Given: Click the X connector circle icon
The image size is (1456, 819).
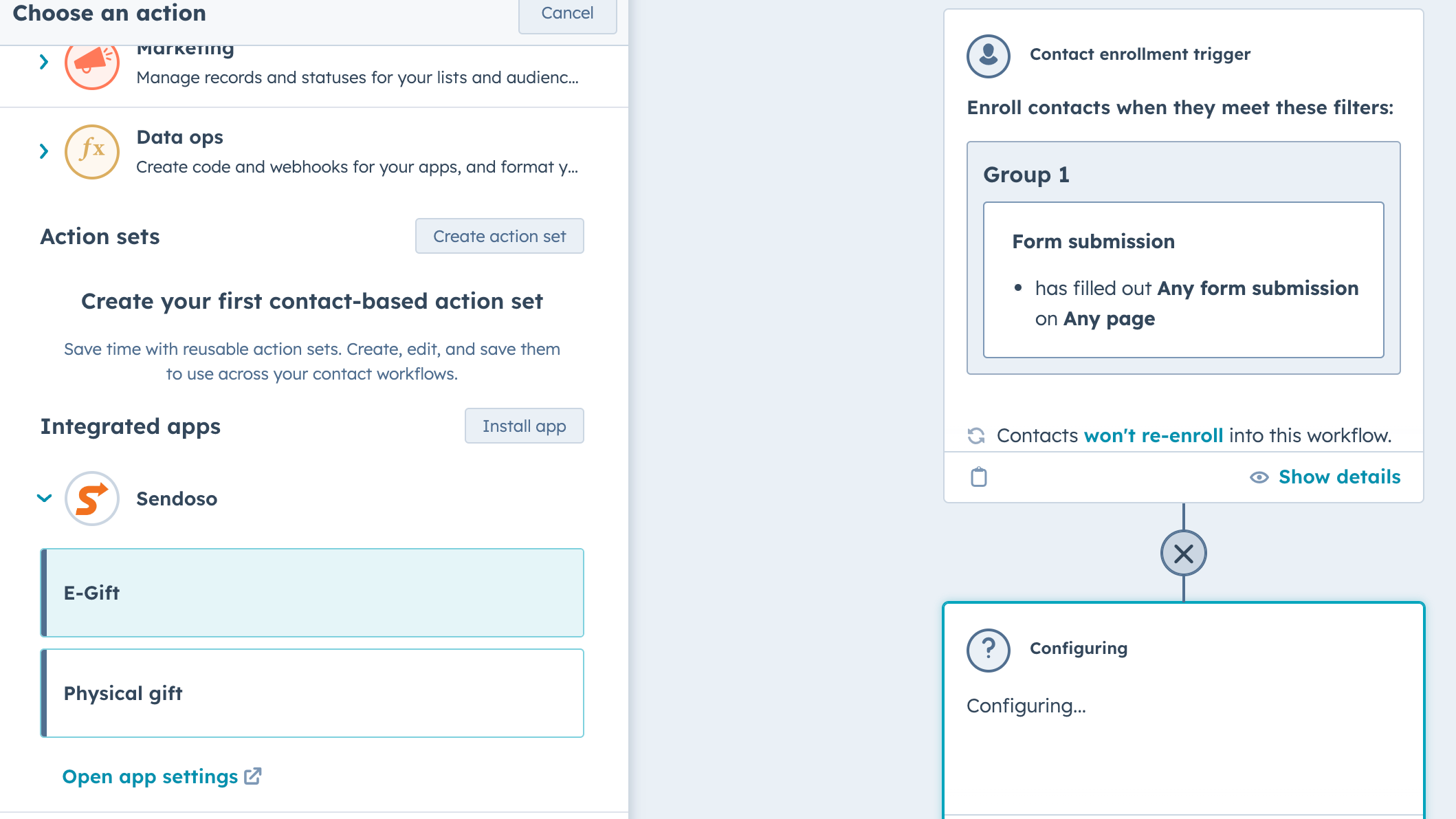Looking at the screenshot, I should (1183, 553).
